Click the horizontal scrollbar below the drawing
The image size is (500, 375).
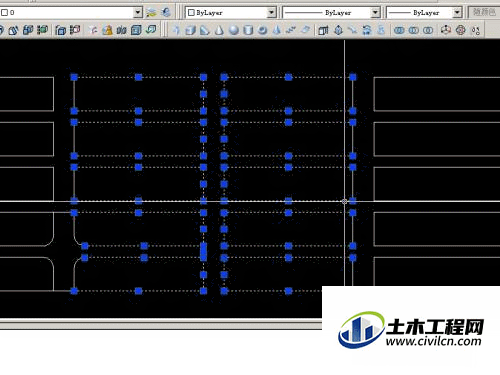[161, 325]
